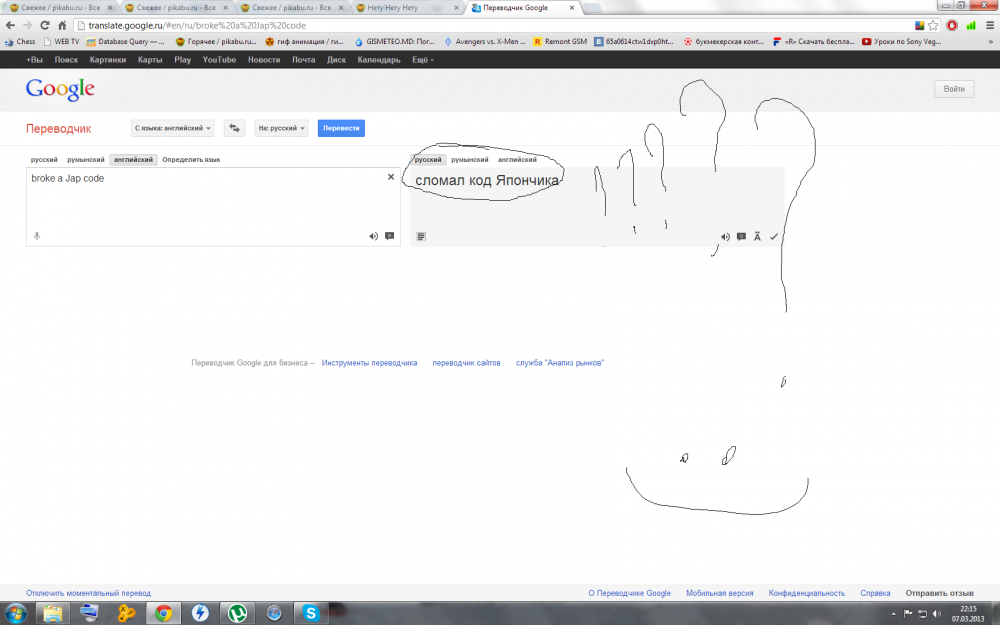Open the 'Chess' bookmark
Screen dimensions: 1000x625
point(20,41)
